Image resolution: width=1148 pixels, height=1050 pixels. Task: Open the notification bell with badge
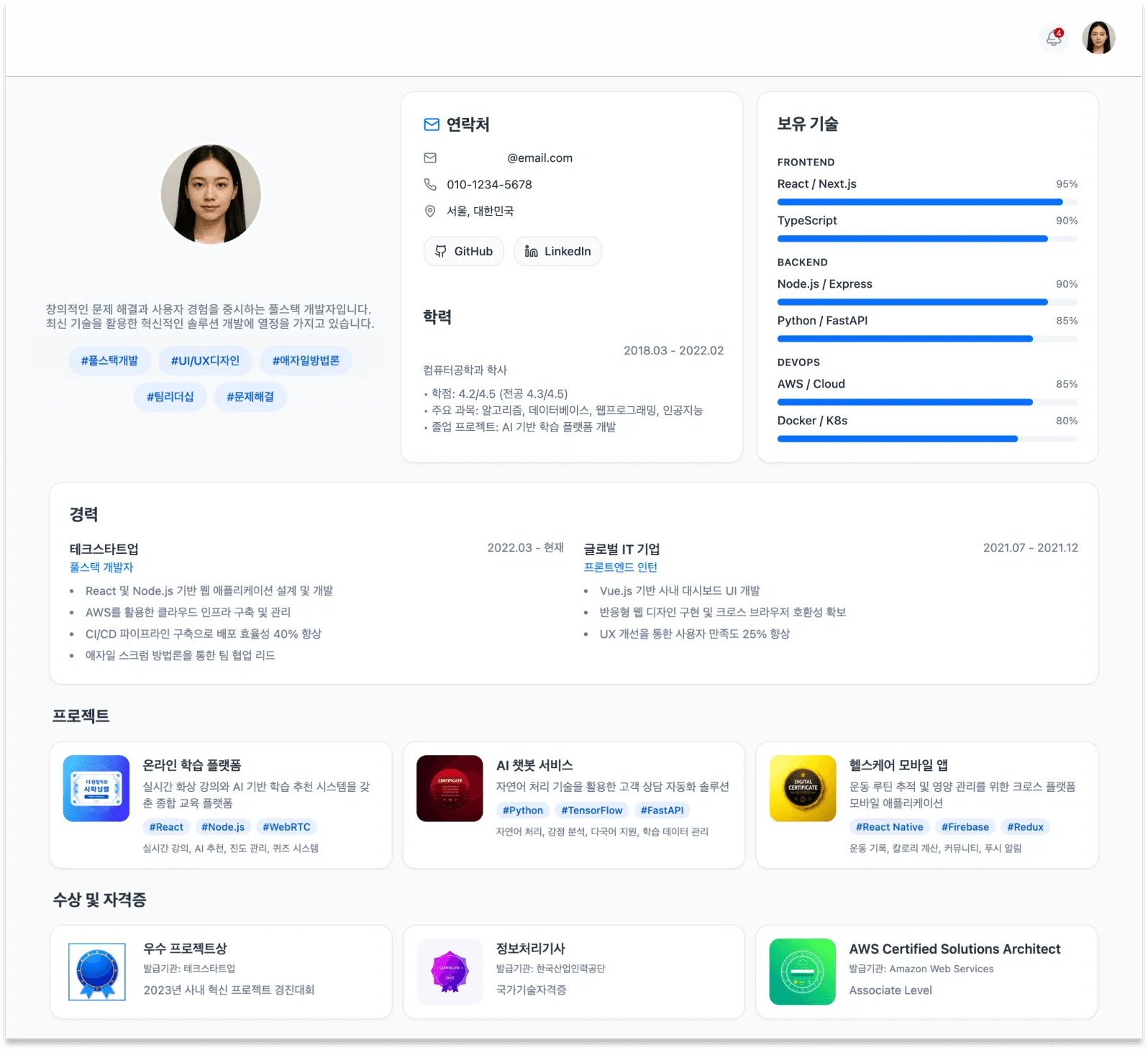coord(1054,38)
